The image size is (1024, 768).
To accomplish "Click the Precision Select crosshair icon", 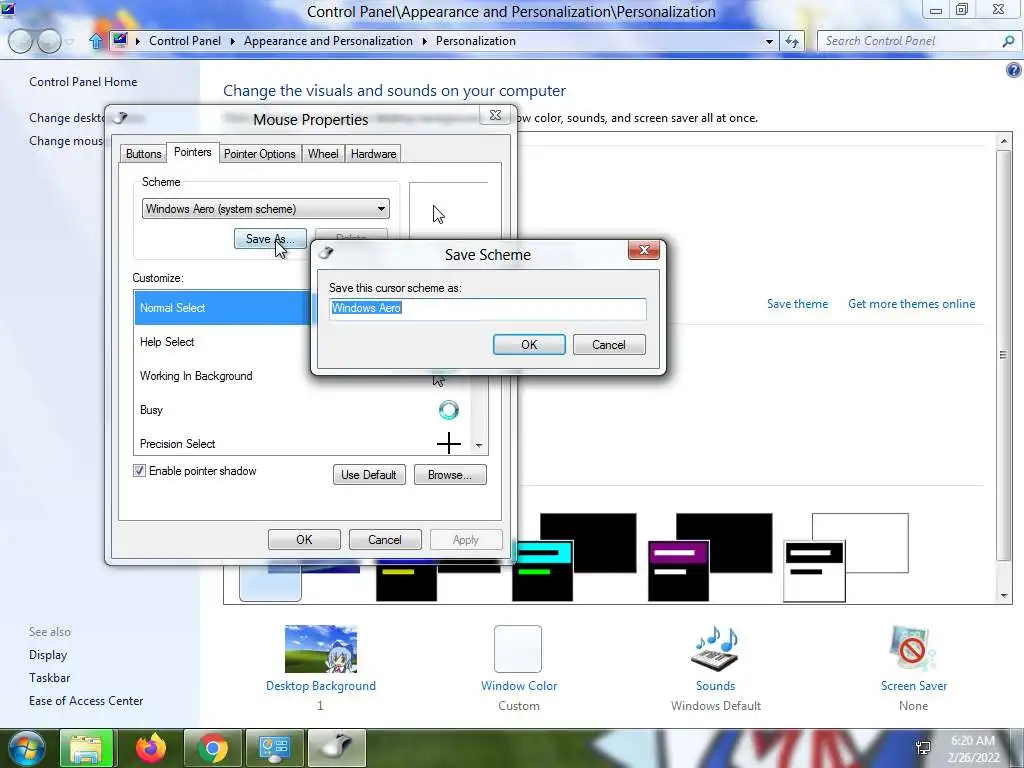I will pyautogui.click(x=449, y=443).
